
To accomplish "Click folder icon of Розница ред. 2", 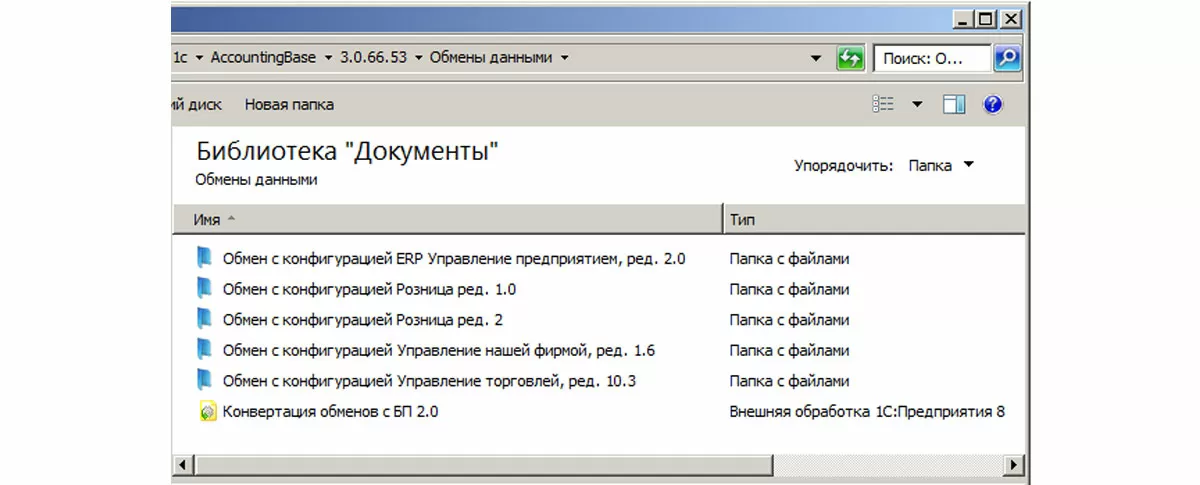I will 205,319.
